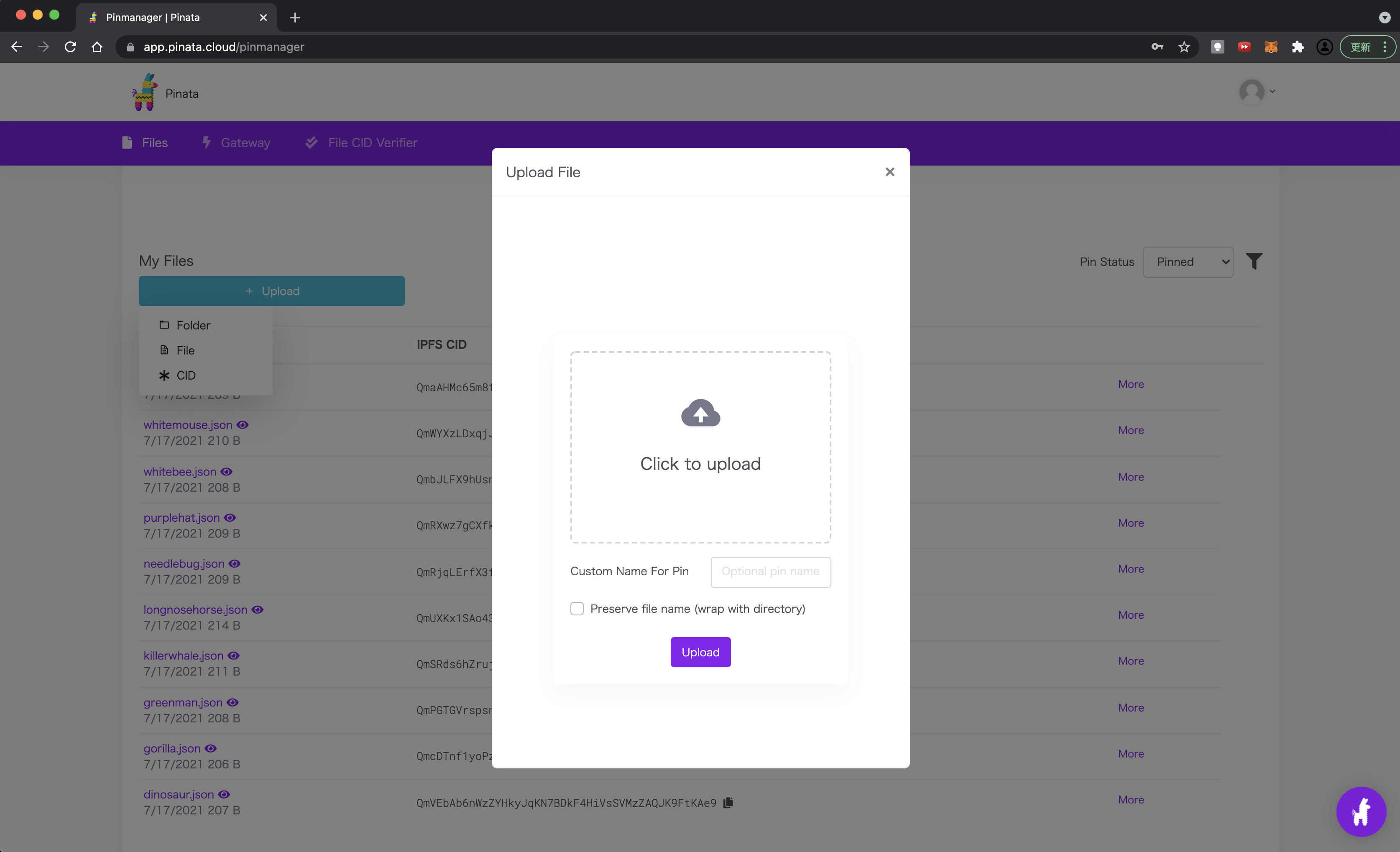Screen dimensions: 1400x852
Task: Expand More for longnosehorse.json row
Action: click(1131, 615)
